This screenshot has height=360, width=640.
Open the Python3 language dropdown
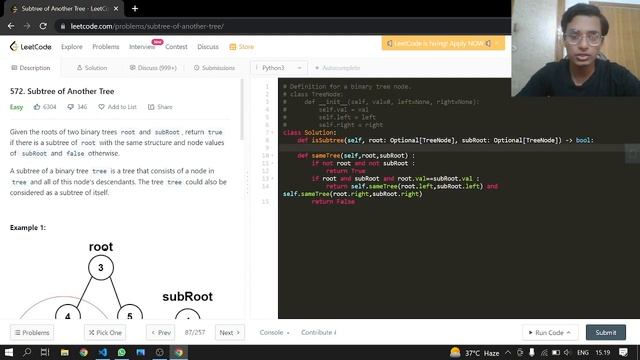coord(279,68)
